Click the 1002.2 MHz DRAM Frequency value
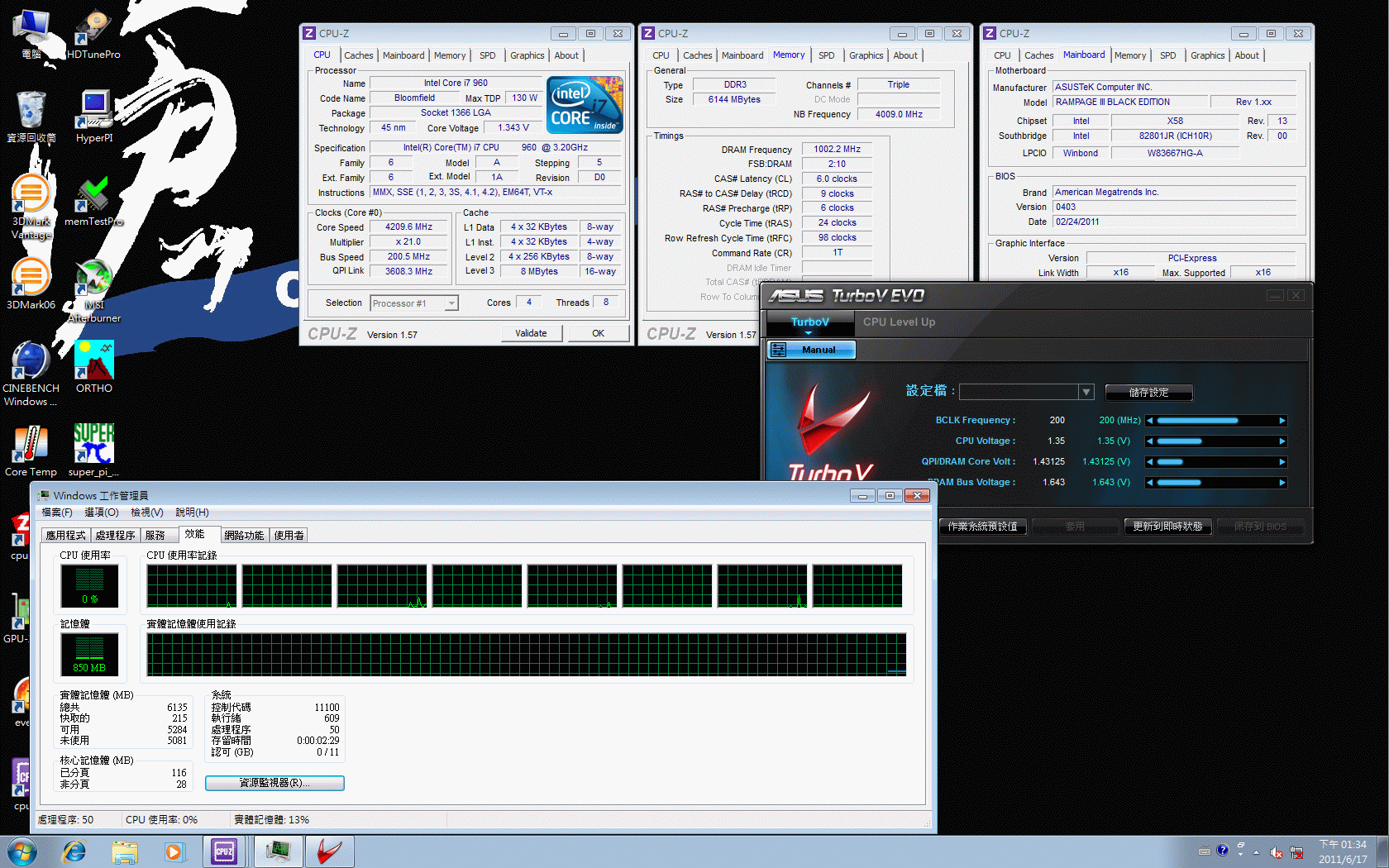This screenshot has width=1389, height=868. coord(837,150)
